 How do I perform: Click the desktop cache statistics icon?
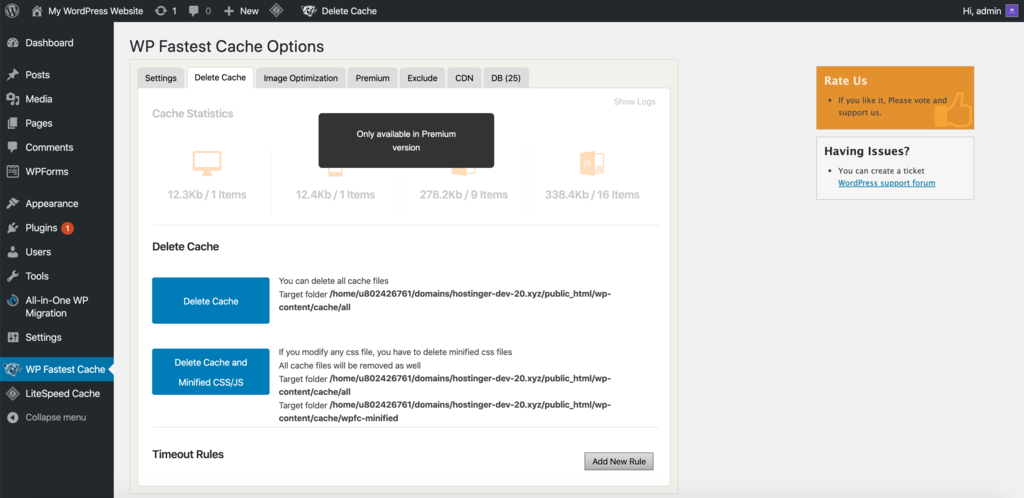click(206, 163)
